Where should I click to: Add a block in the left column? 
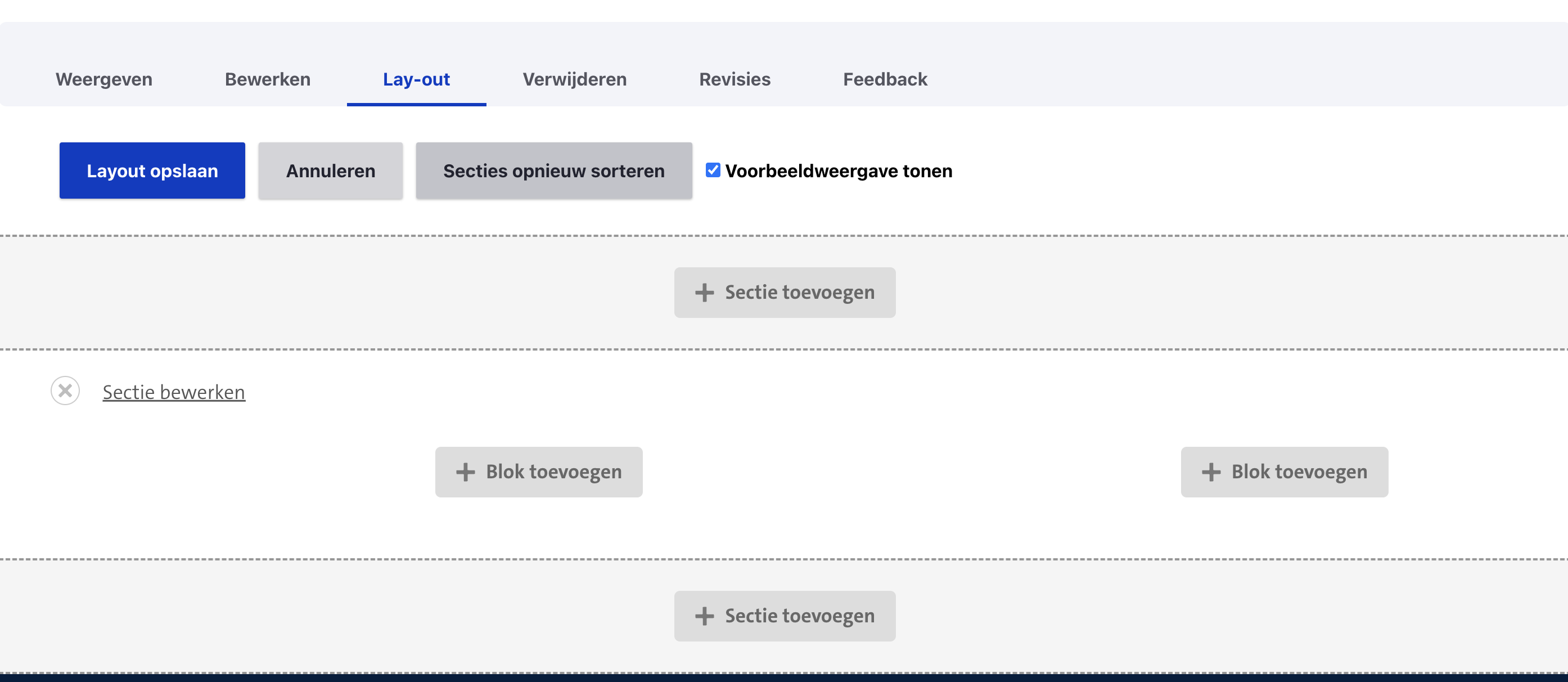point(539,472)
